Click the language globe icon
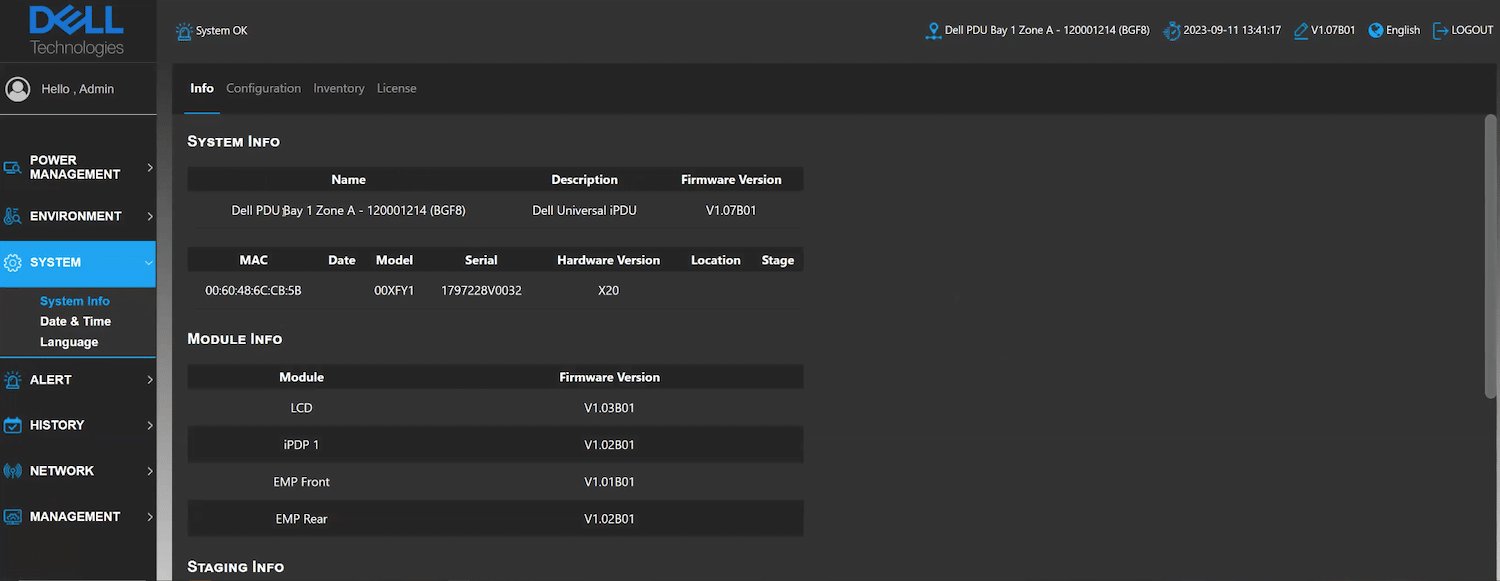 (x=1375, y=31)
